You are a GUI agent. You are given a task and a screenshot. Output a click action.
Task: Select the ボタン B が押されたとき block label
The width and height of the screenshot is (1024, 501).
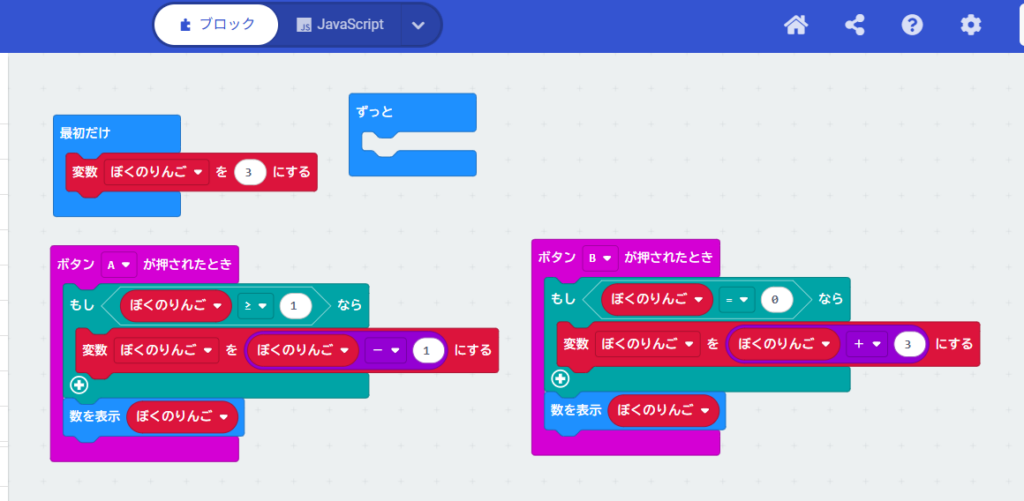(625, 258)
